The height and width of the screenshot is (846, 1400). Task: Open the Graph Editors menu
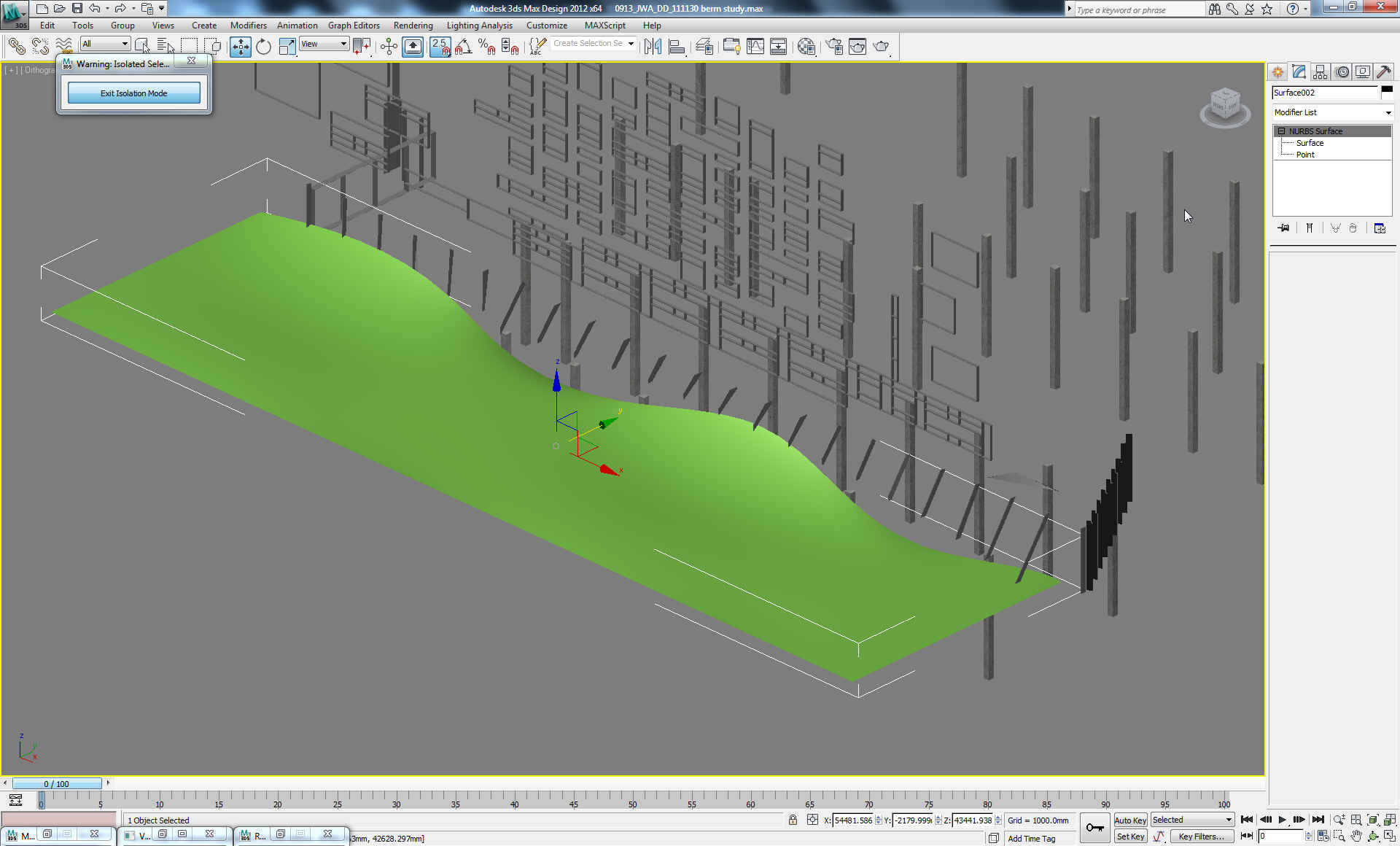tap(354, 26)
